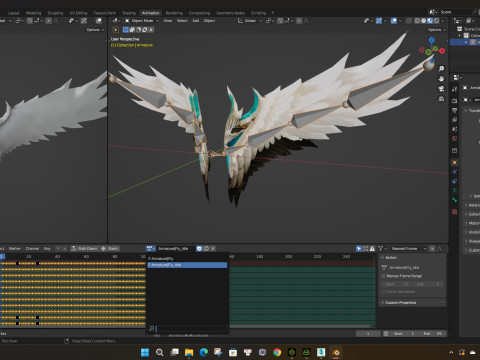
Task: Toggle Only Show Errors in dope sheet
Action: 372,249
